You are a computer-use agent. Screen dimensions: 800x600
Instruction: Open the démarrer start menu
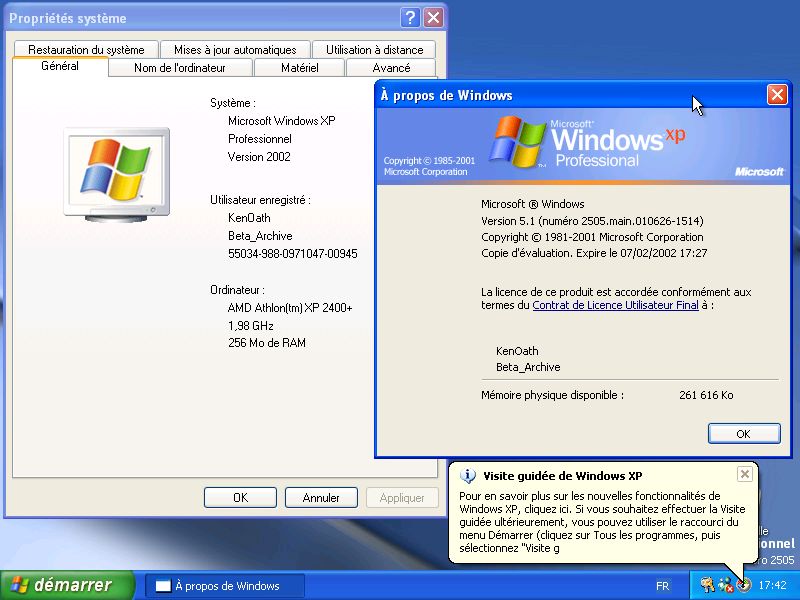[x=67, y=585]
